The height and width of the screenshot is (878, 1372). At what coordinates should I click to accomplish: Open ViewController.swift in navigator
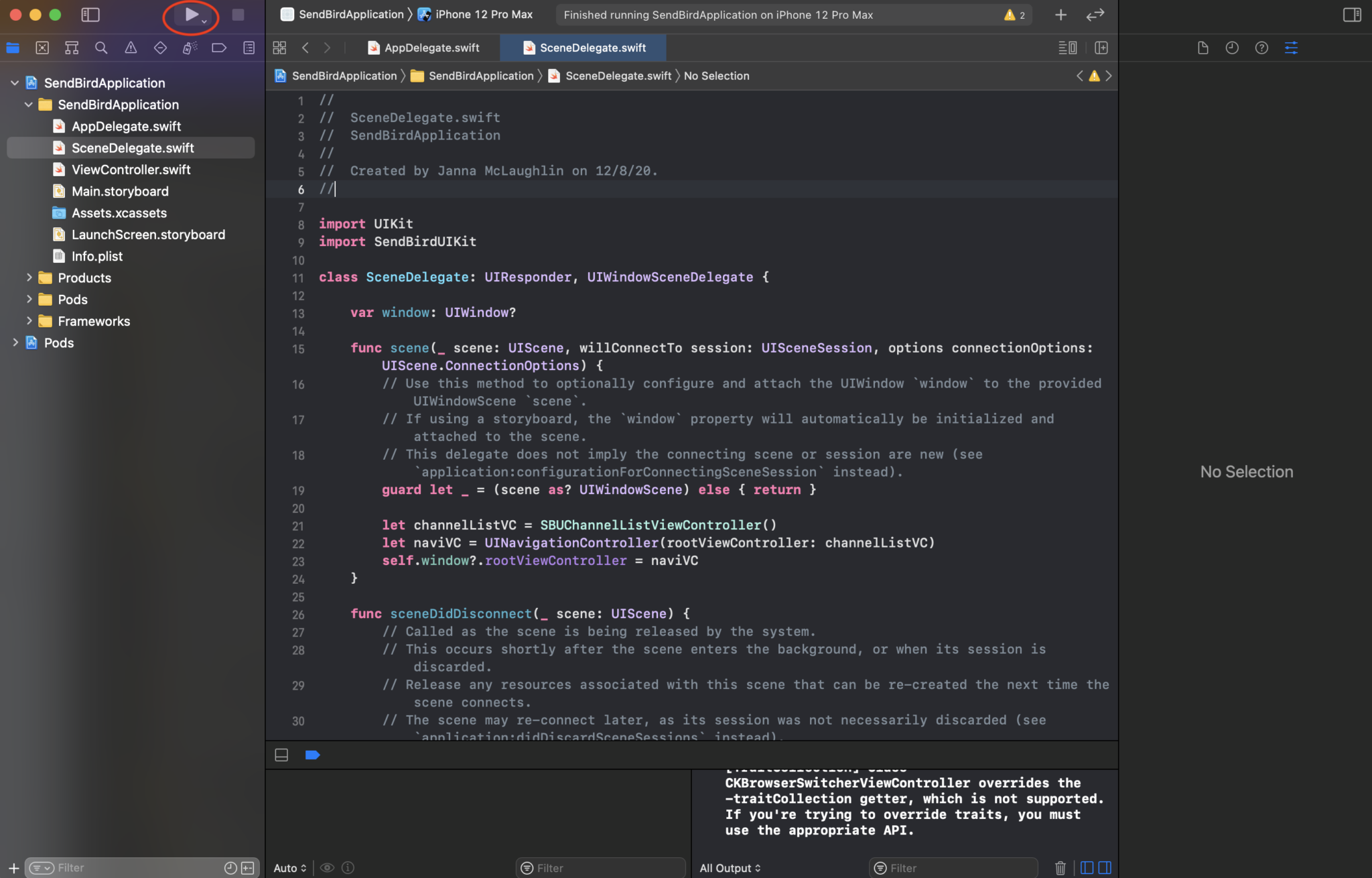[x=131, y=170]
